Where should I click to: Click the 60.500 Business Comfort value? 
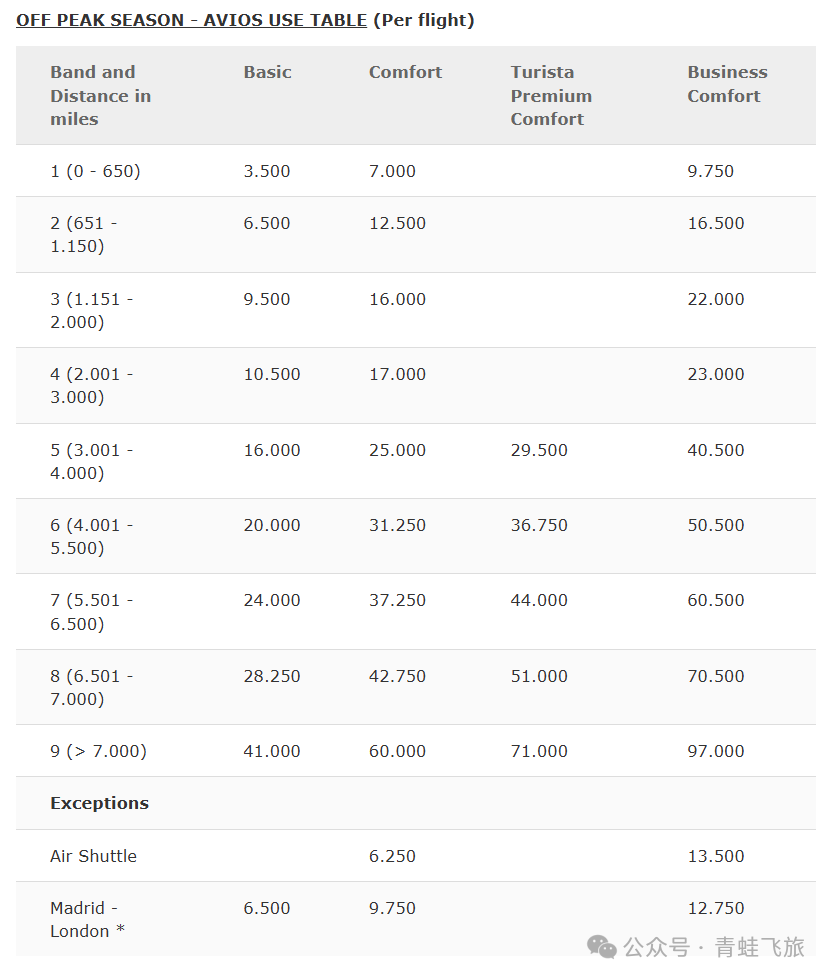715,600
